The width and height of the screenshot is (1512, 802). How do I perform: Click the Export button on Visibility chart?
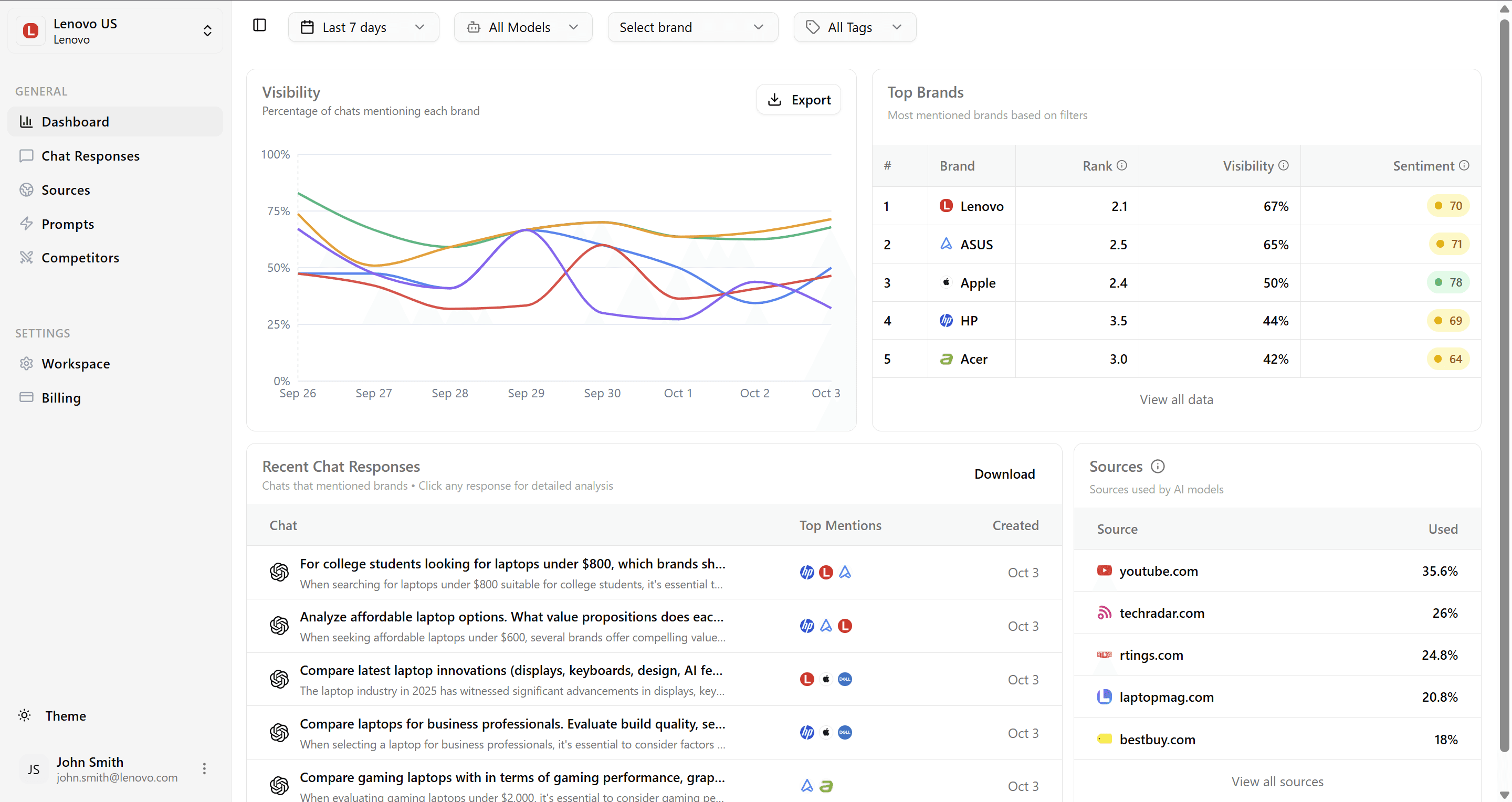[x=798, y=99]
